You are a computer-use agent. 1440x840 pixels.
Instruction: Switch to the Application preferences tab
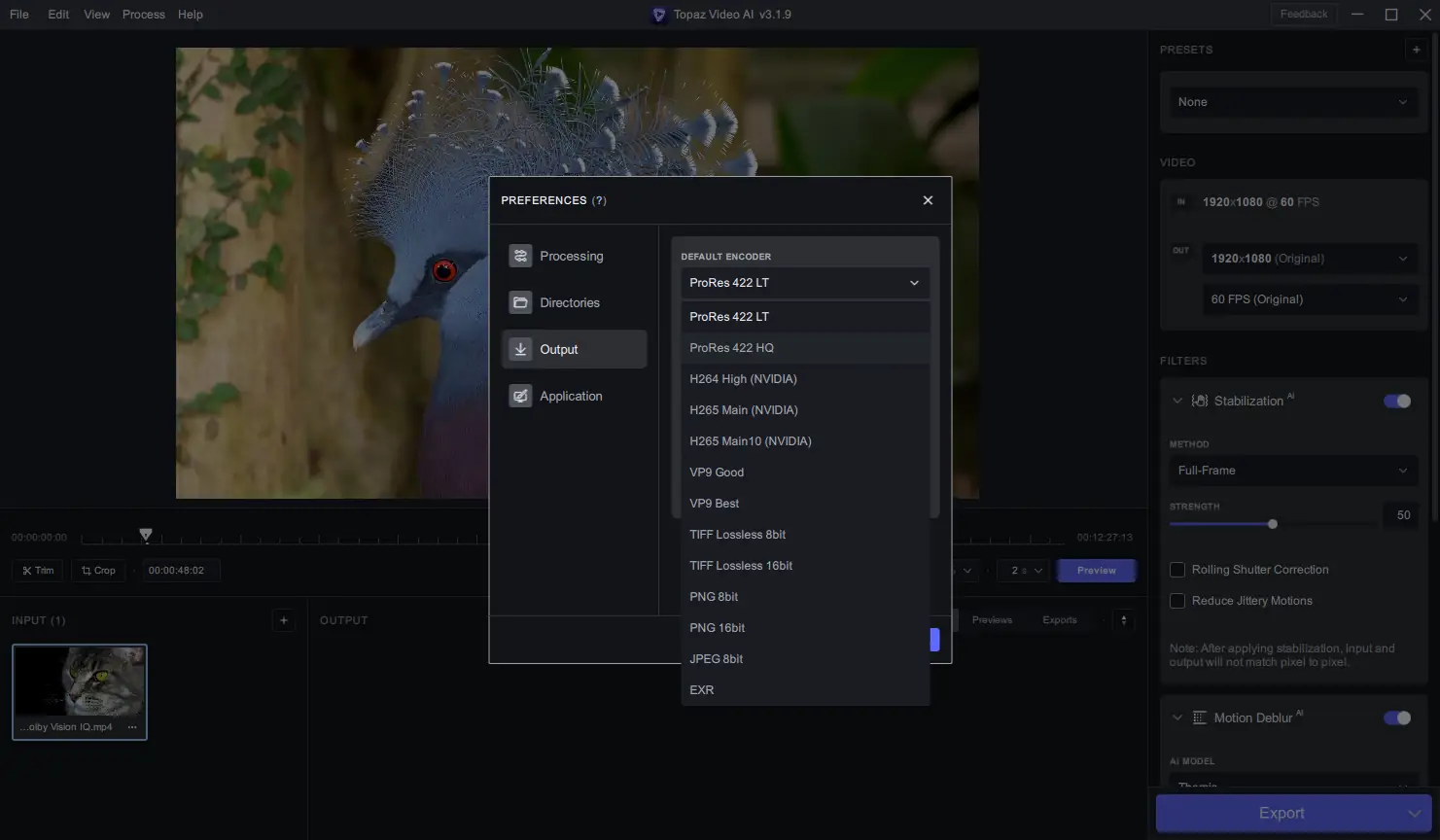click(x=575, y=396)
